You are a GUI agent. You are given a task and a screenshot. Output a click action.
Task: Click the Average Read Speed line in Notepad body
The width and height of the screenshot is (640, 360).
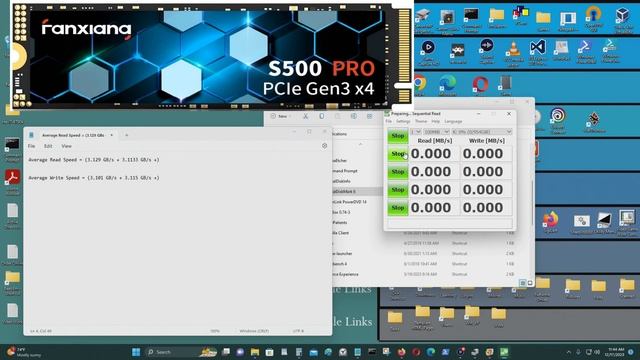94,160
